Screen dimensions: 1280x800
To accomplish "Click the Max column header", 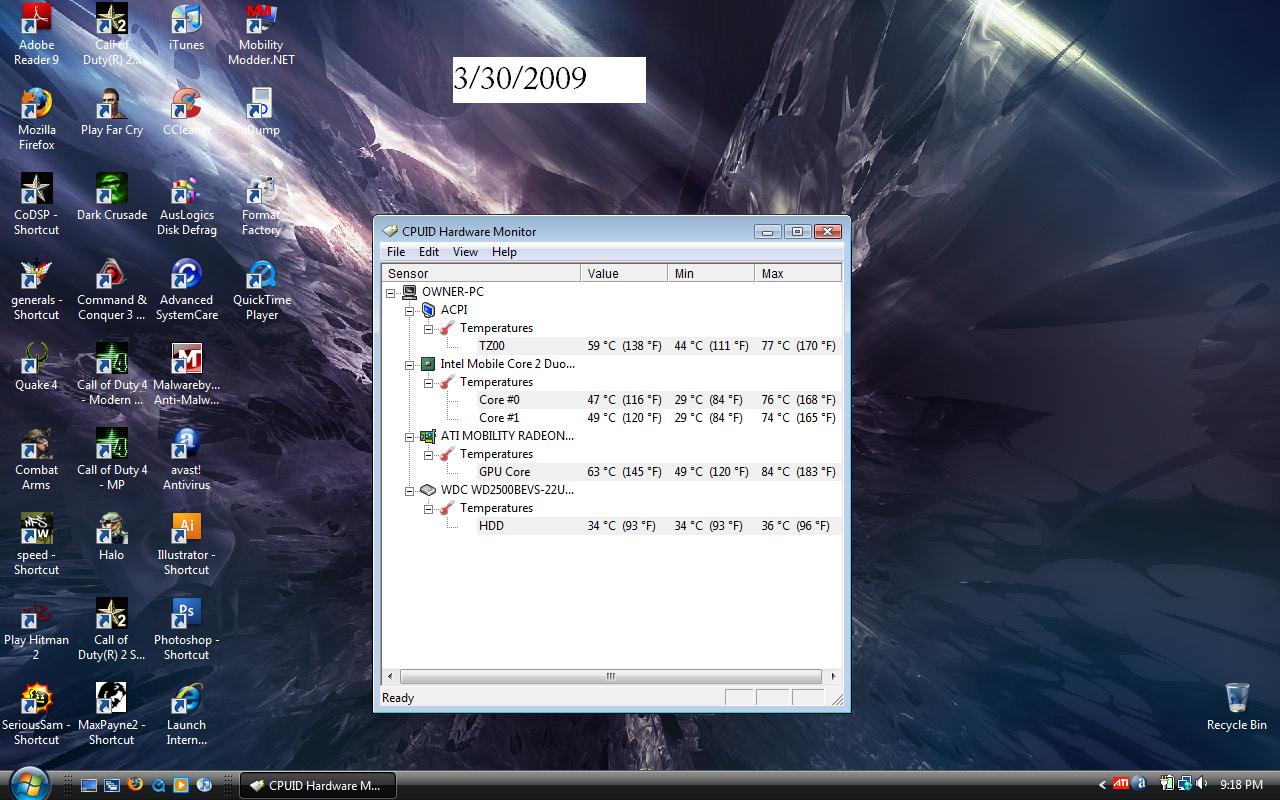I will pyautogui.click(x=798, y=273).
